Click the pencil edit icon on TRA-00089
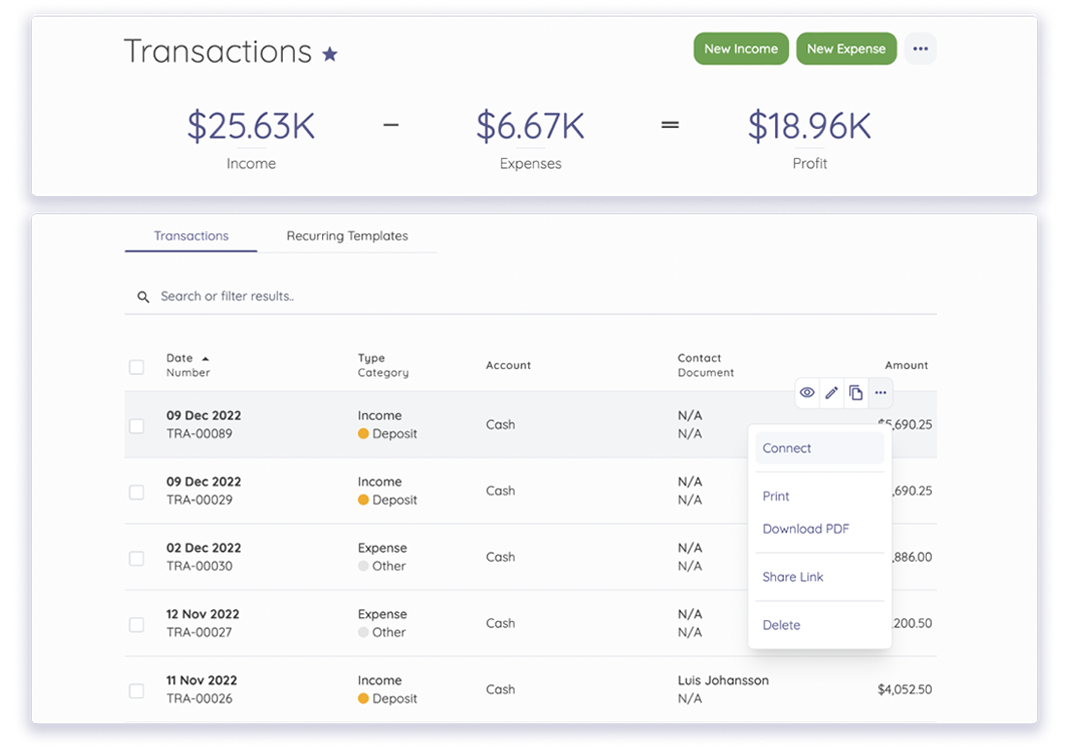The height and width of the screenshot is (750, 1069). pyautogui.click(x=831, y=393)
